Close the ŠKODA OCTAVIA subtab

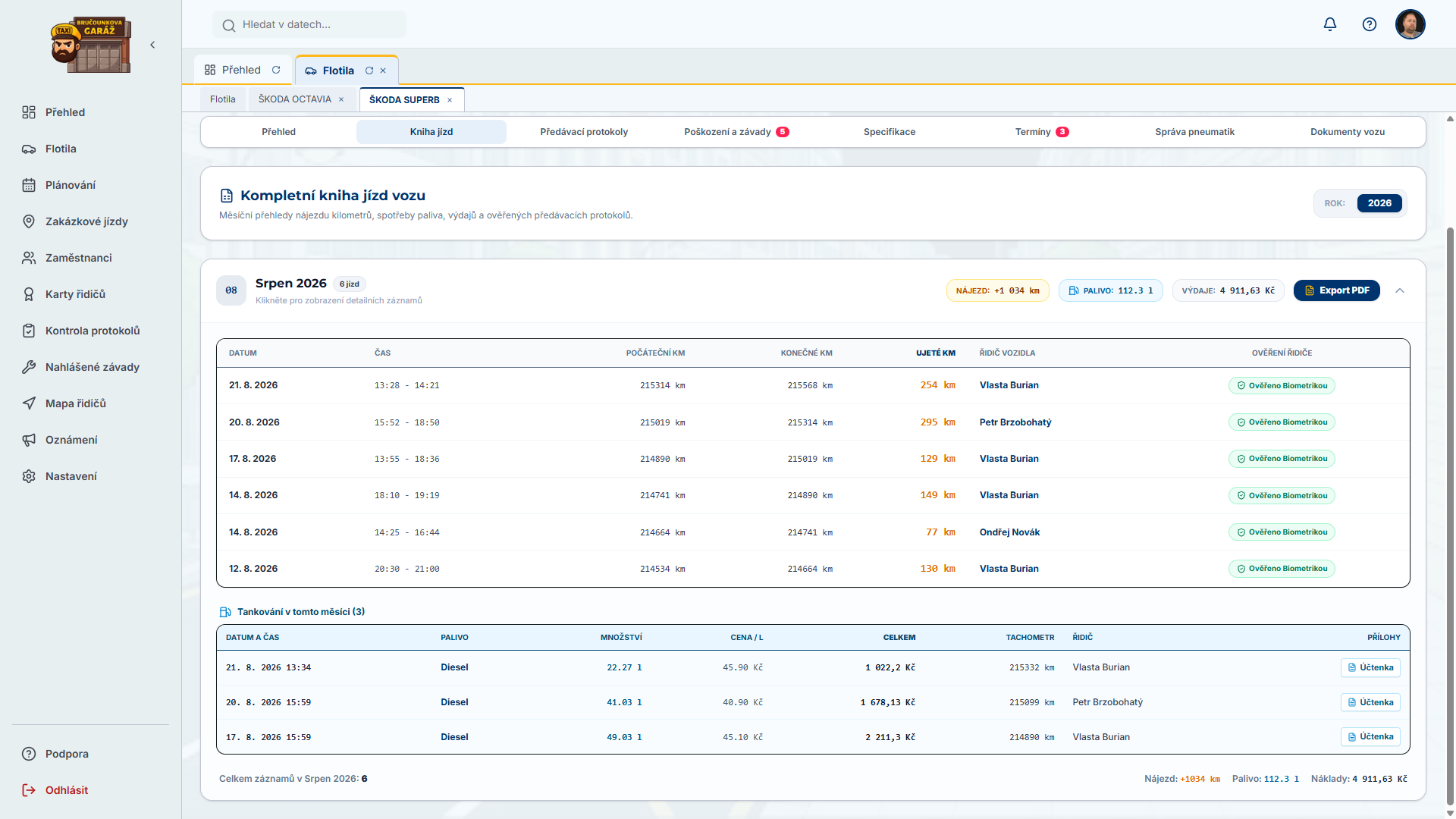tap(341, 99)
